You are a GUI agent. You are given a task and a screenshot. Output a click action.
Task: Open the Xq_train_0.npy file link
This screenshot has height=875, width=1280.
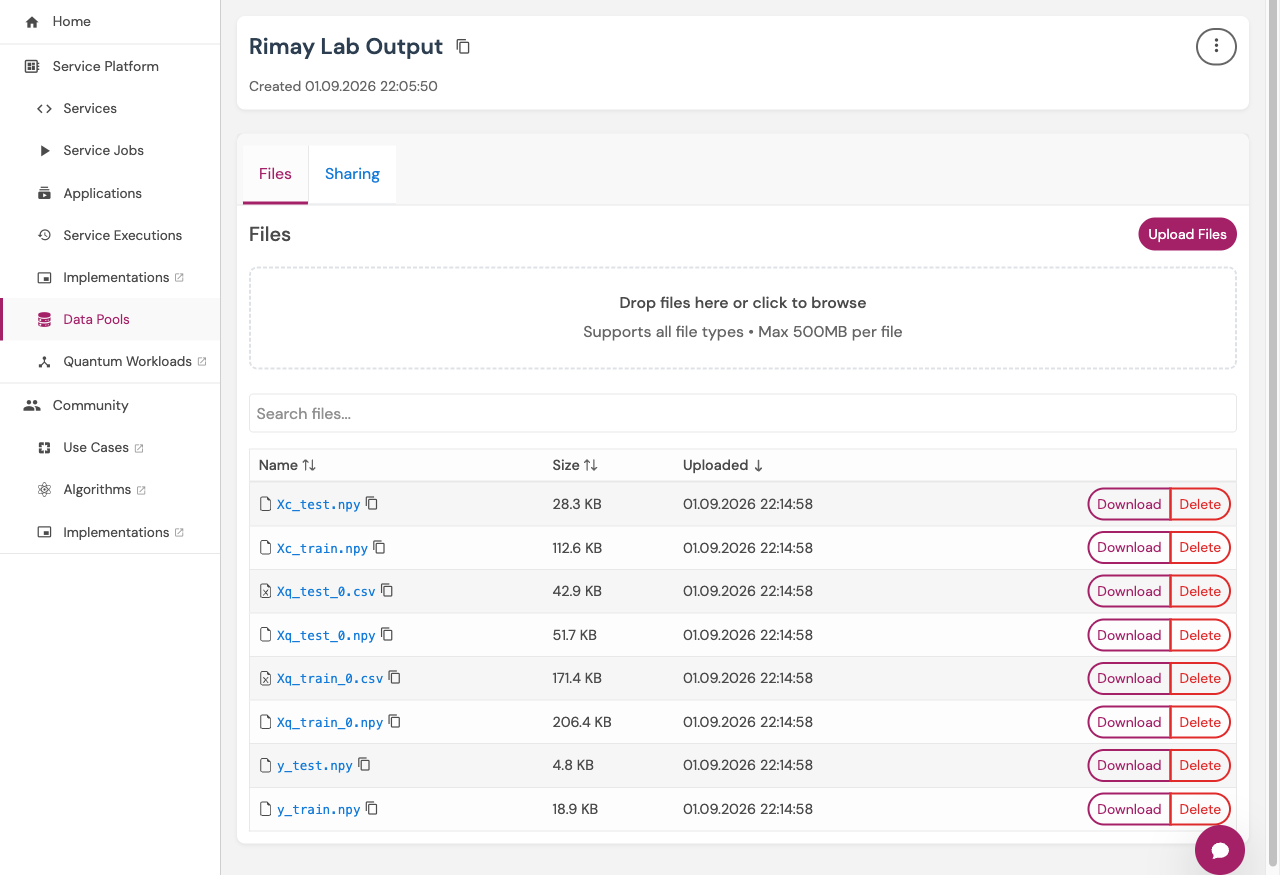(330, 722)
